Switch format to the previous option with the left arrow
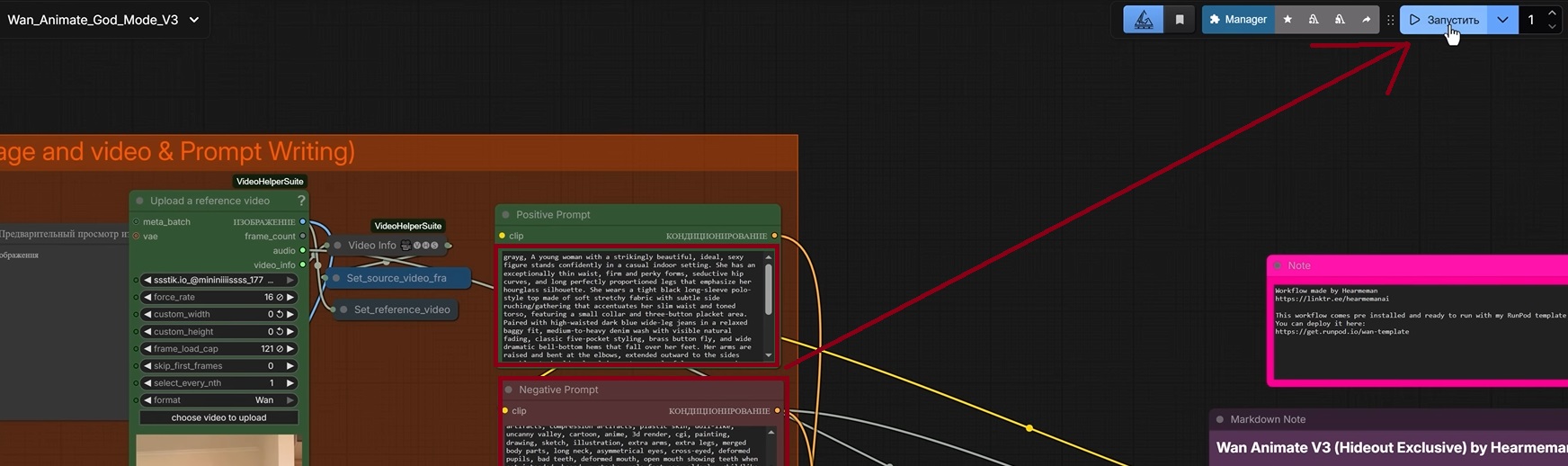The width and height of the screenshot is (1568, 466). (147, 400)
